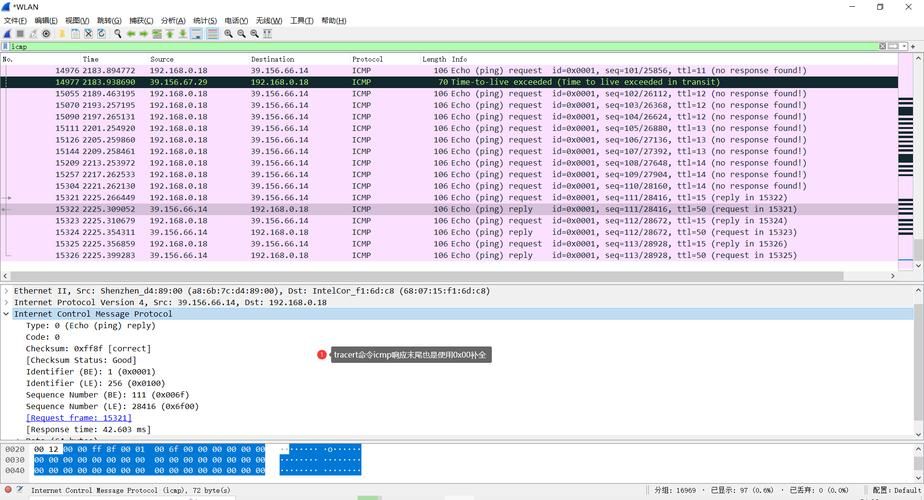924x500 pixels.
Task: Open the 捕获(C) menu
Action: (x=141, y=21)
